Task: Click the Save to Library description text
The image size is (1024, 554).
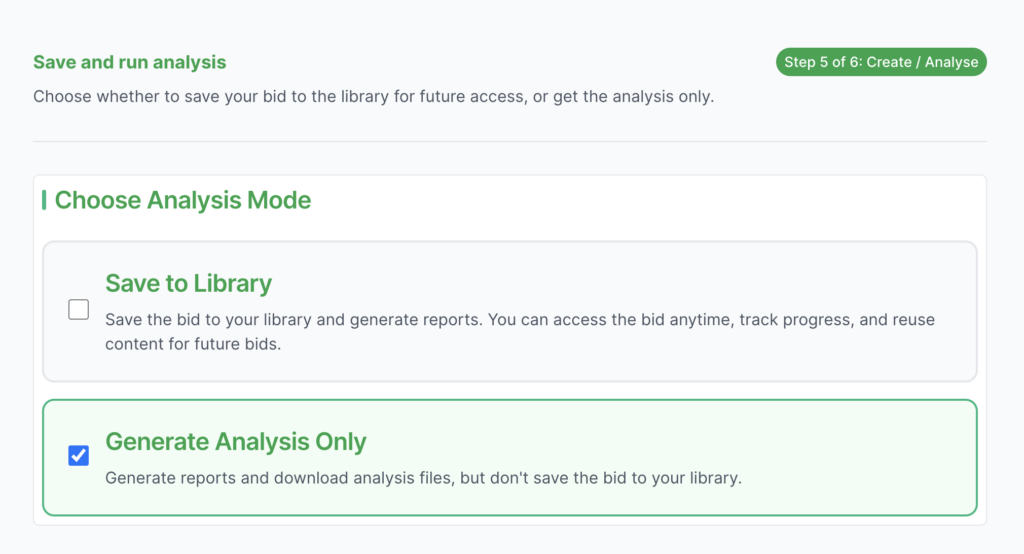Action: pos(520,331)
